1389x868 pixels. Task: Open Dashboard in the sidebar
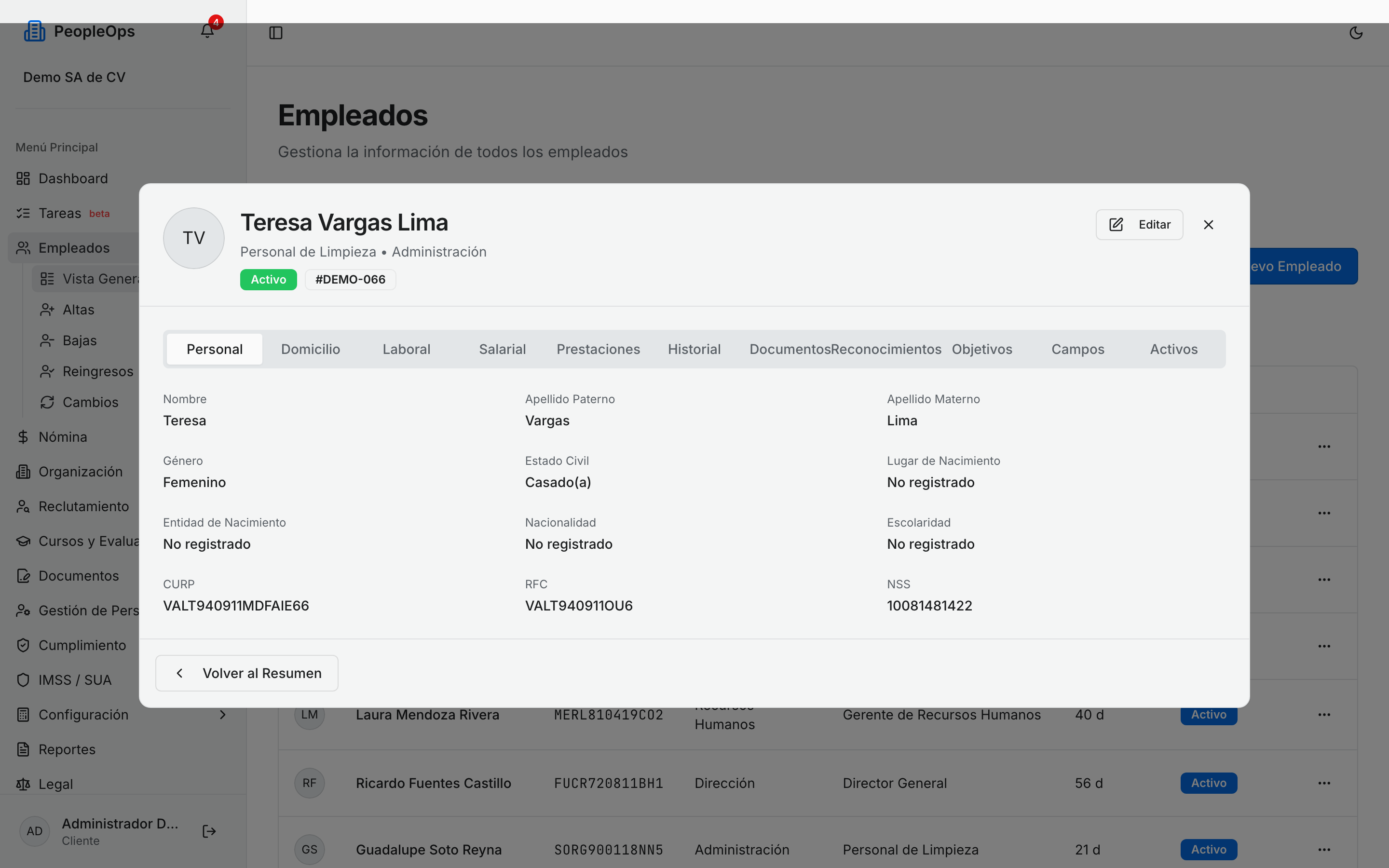[73, 178]
